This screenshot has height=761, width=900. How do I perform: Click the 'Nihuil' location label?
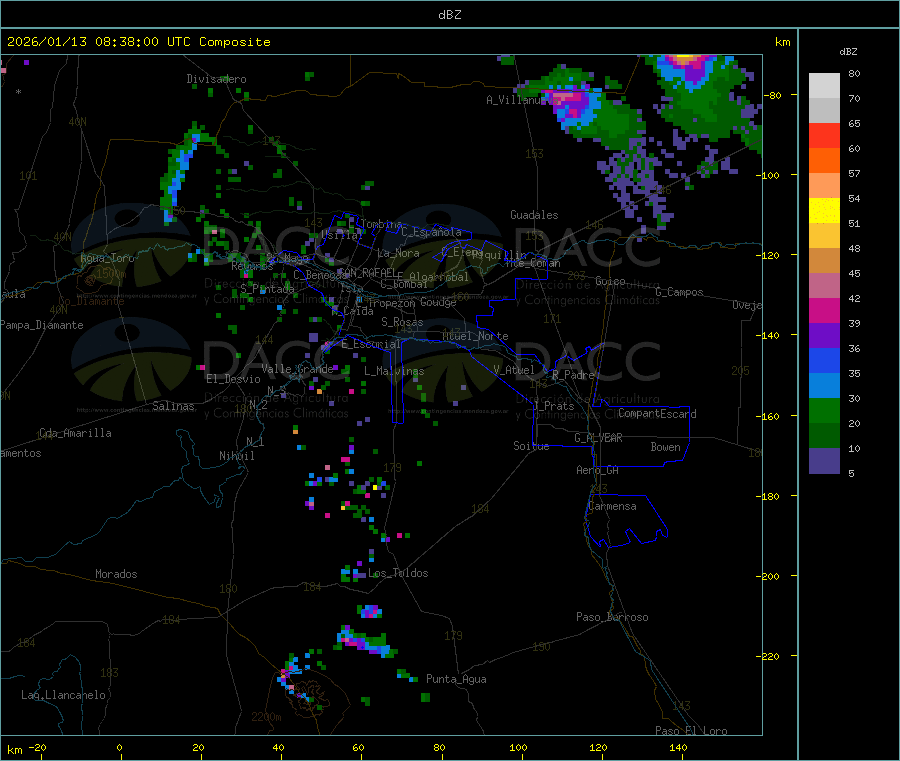coord(237,456)
